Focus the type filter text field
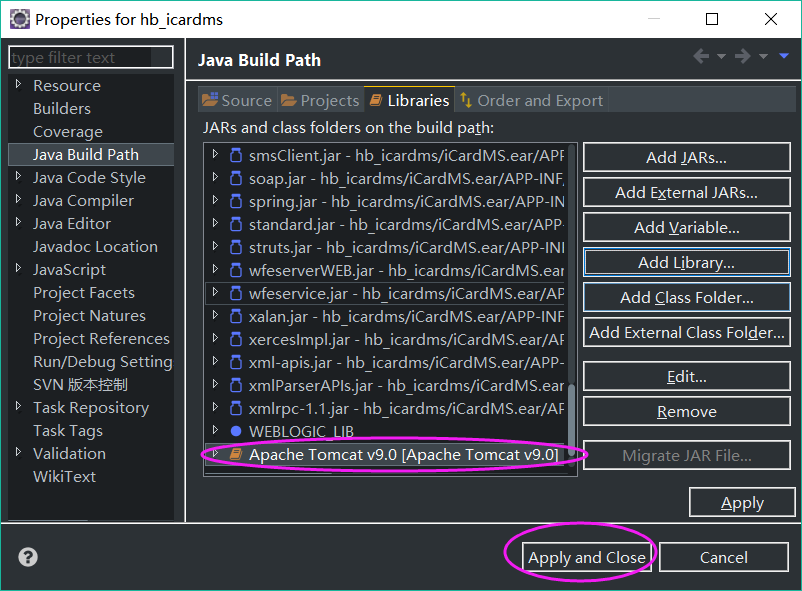 [91, 57]
